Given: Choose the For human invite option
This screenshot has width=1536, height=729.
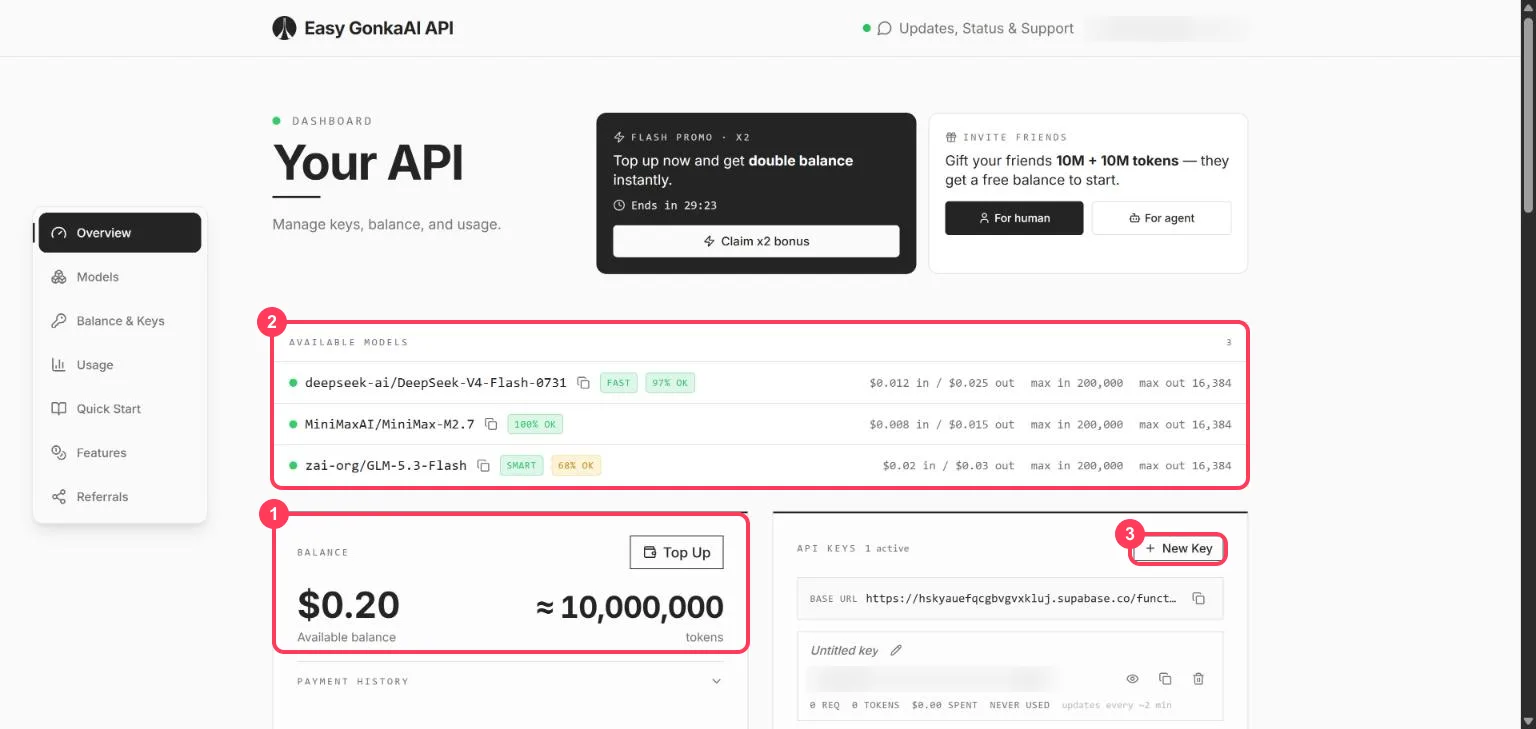Looking at the screenshot, I should point(1014,218).
